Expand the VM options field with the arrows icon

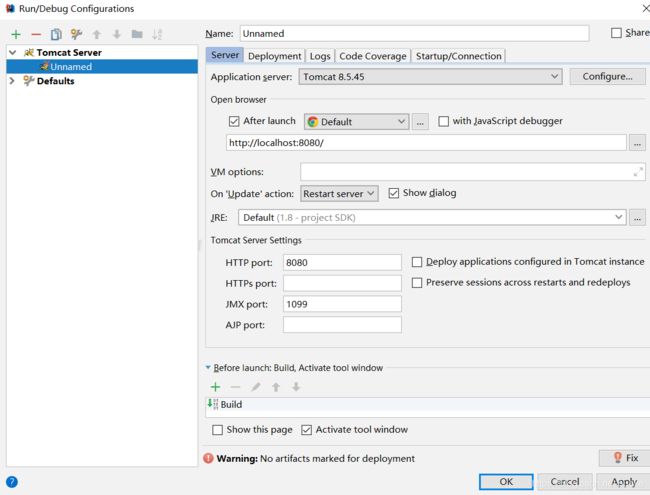point(638,172)
